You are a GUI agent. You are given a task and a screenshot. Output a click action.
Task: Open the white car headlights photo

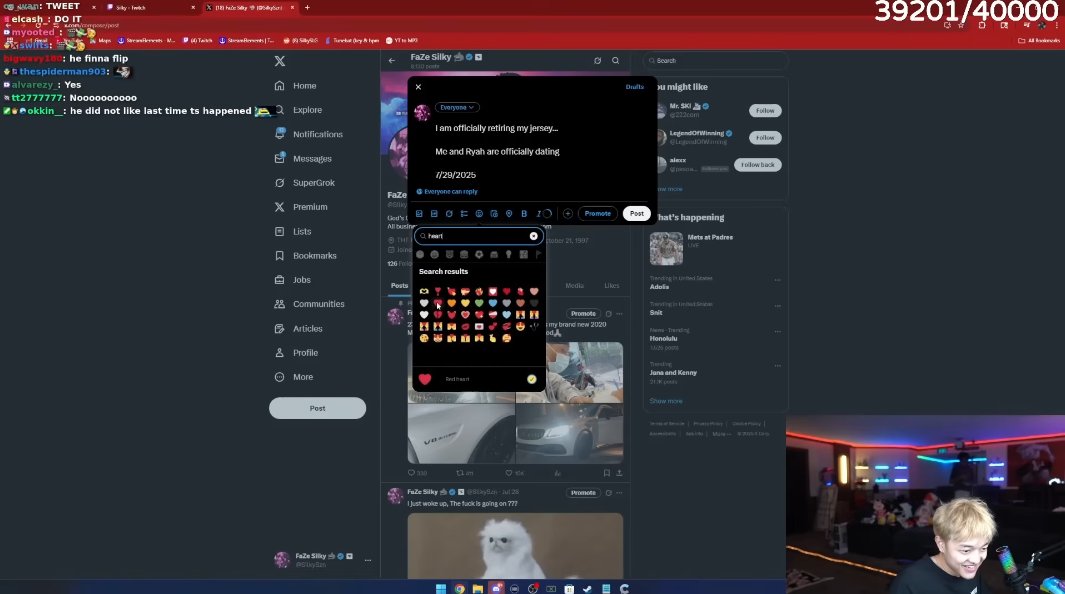[x=569, y=433]
